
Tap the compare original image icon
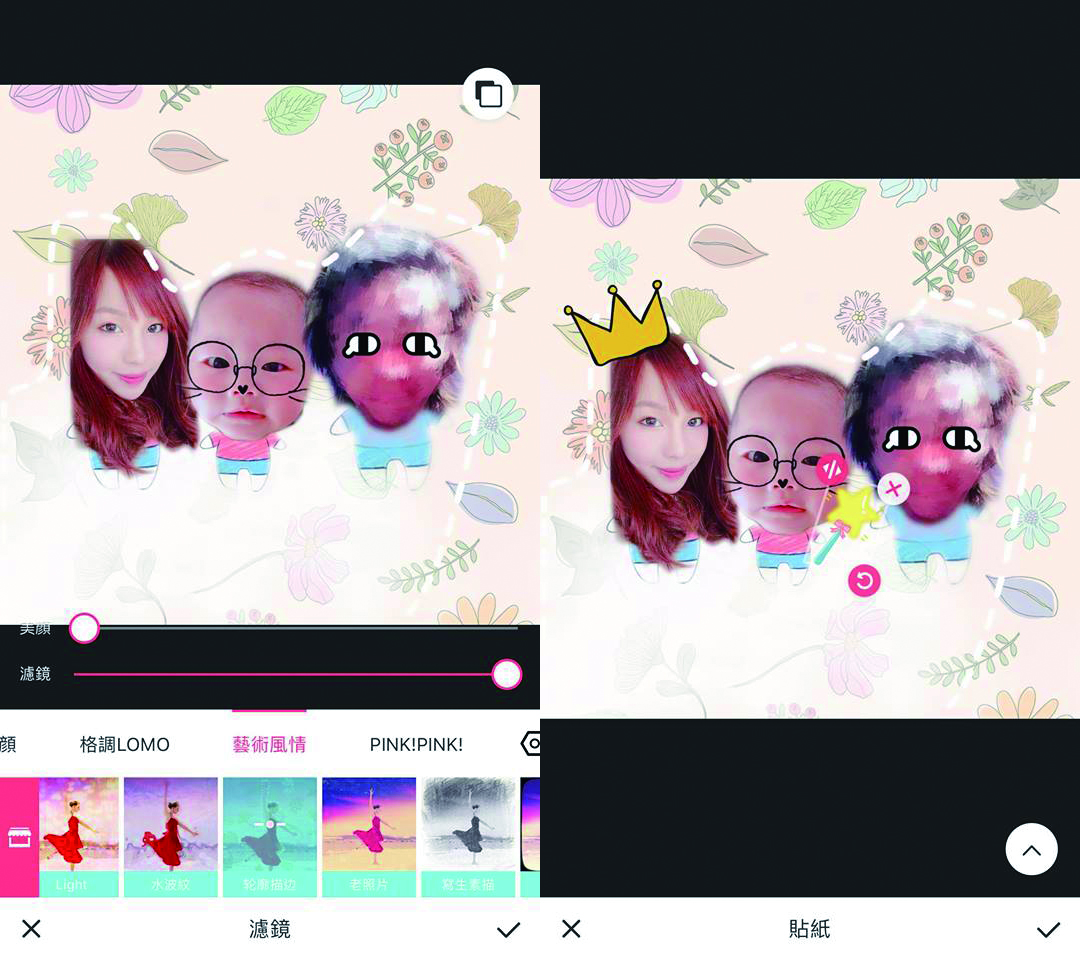[x=488, y=94]
